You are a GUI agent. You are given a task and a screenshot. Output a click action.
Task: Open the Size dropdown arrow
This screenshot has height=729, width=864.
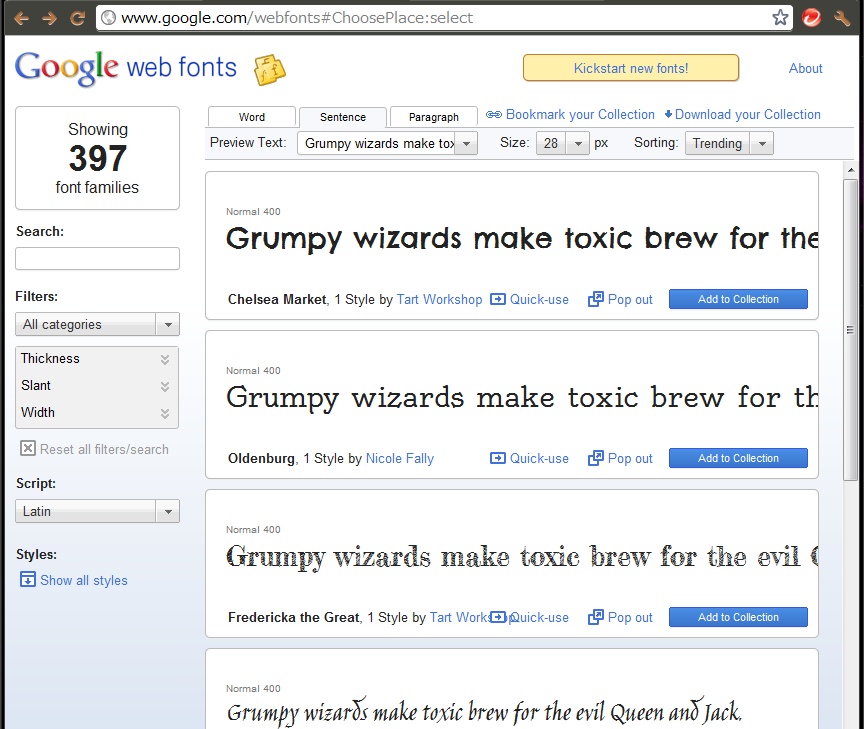pos(578,144)
